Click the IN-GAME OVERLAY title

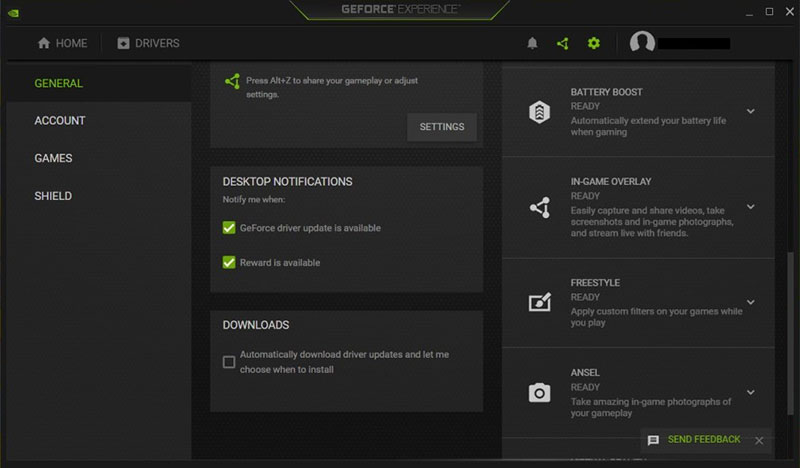click(611, 181)
